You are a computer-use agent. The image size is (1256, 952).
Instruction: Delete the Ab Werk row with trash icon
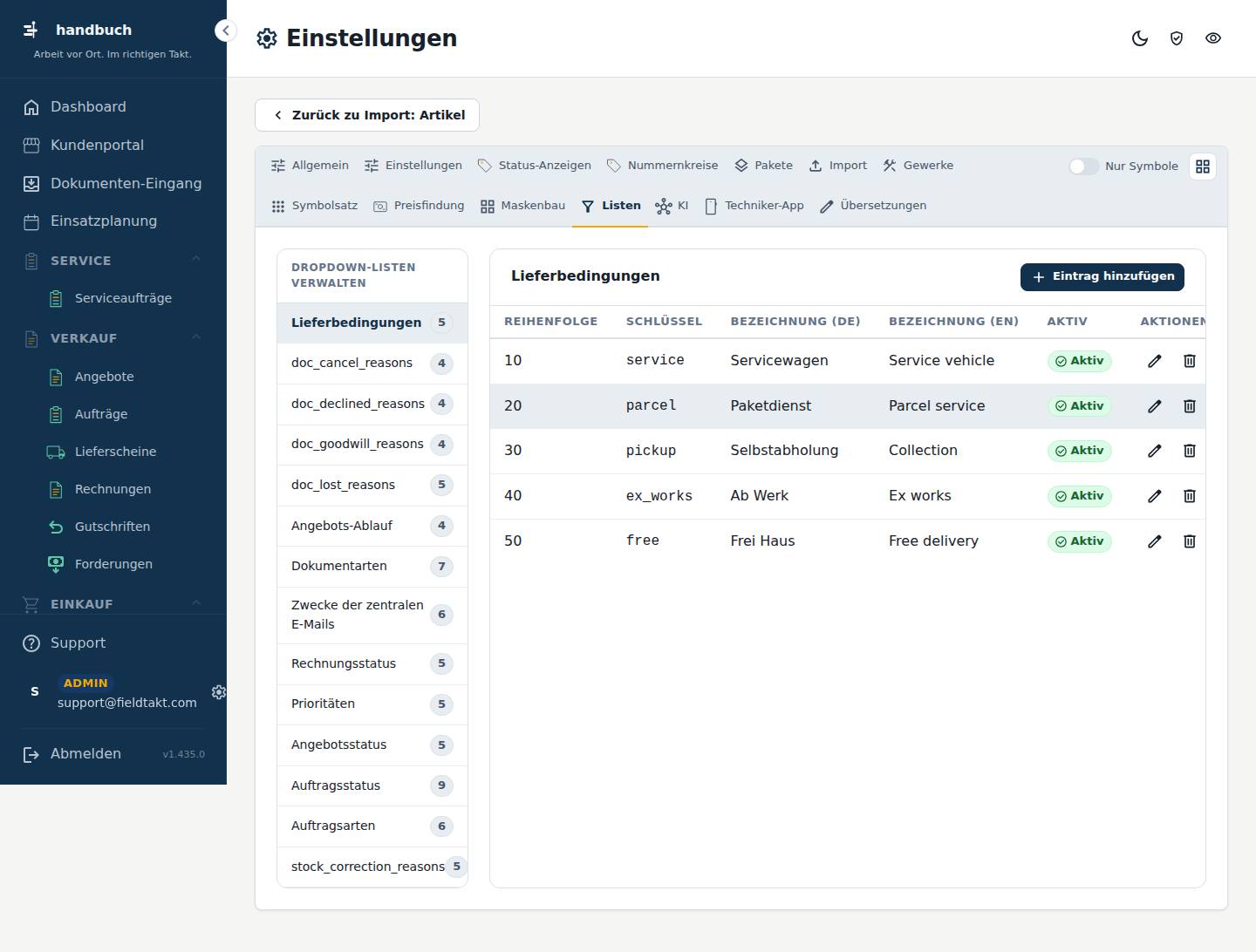1189,496
